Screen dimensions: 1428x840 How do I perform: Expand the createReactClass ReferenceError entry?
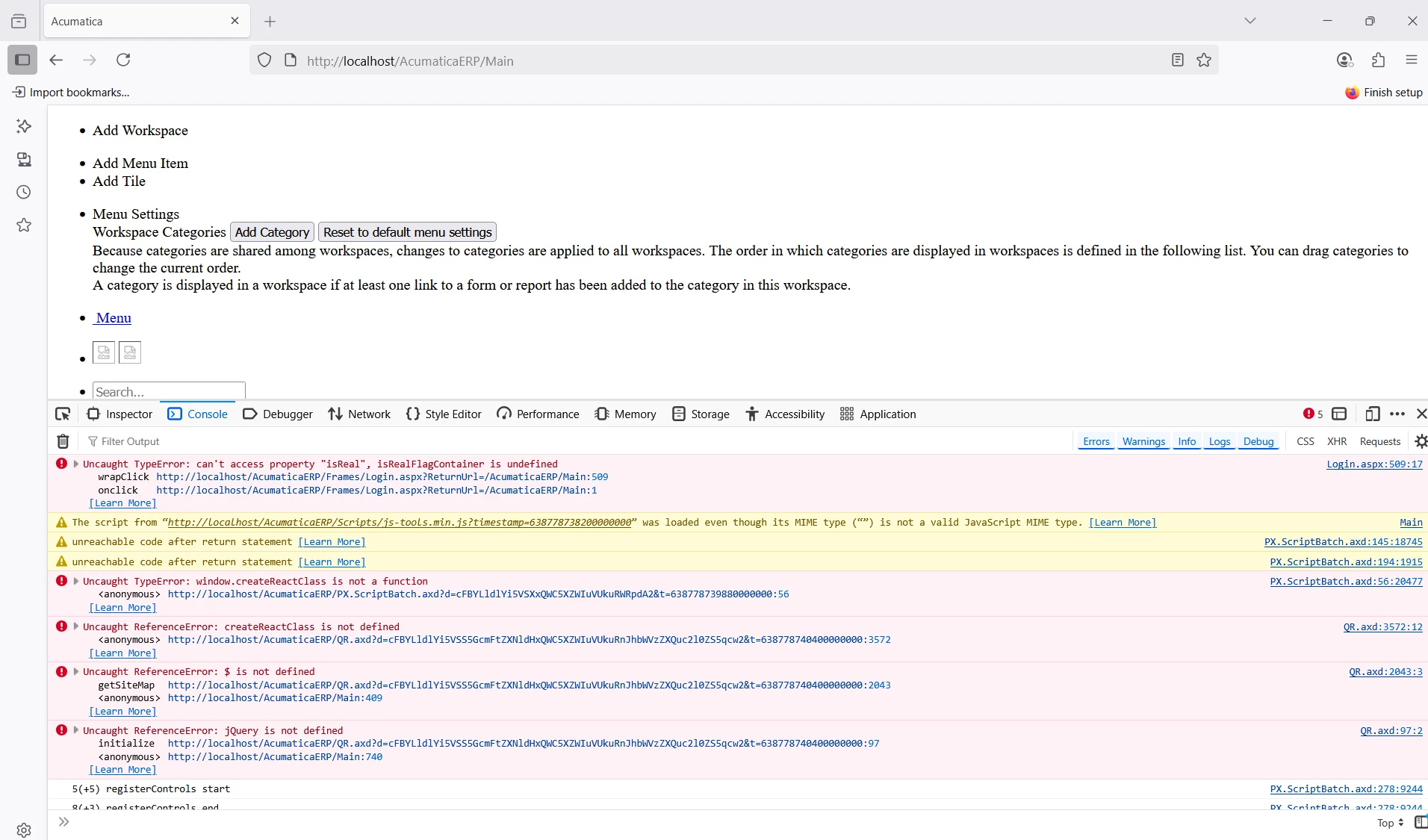[76, 626]
